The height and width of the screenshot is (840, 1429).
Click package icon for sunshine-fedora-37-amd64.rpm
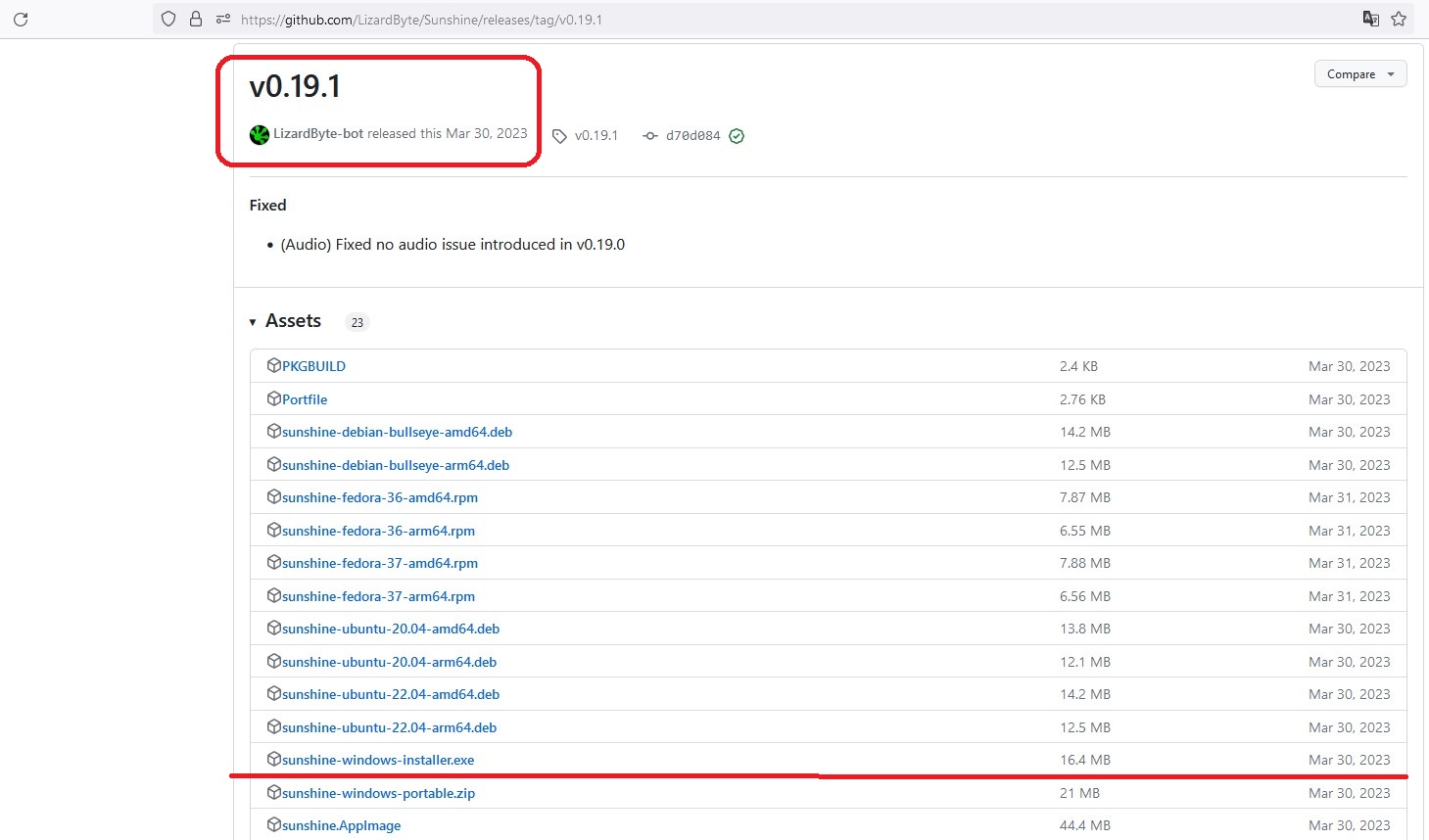point(274,562)
